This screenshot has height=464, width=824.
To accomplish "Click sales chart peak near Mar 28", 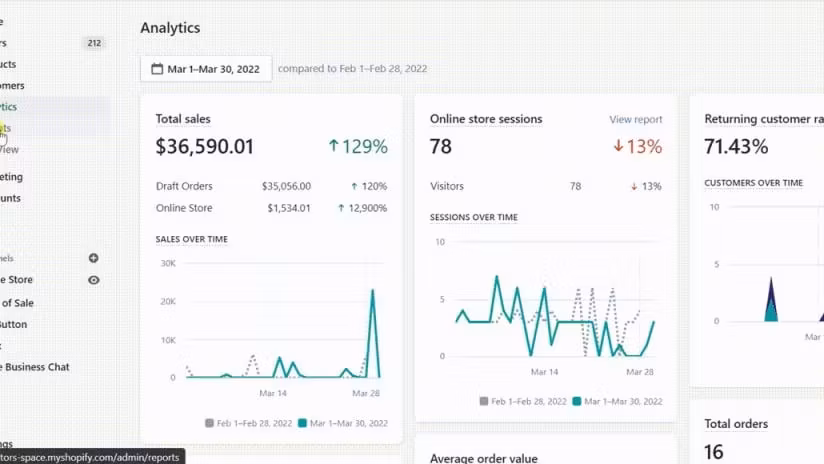I will coord(373,291).
